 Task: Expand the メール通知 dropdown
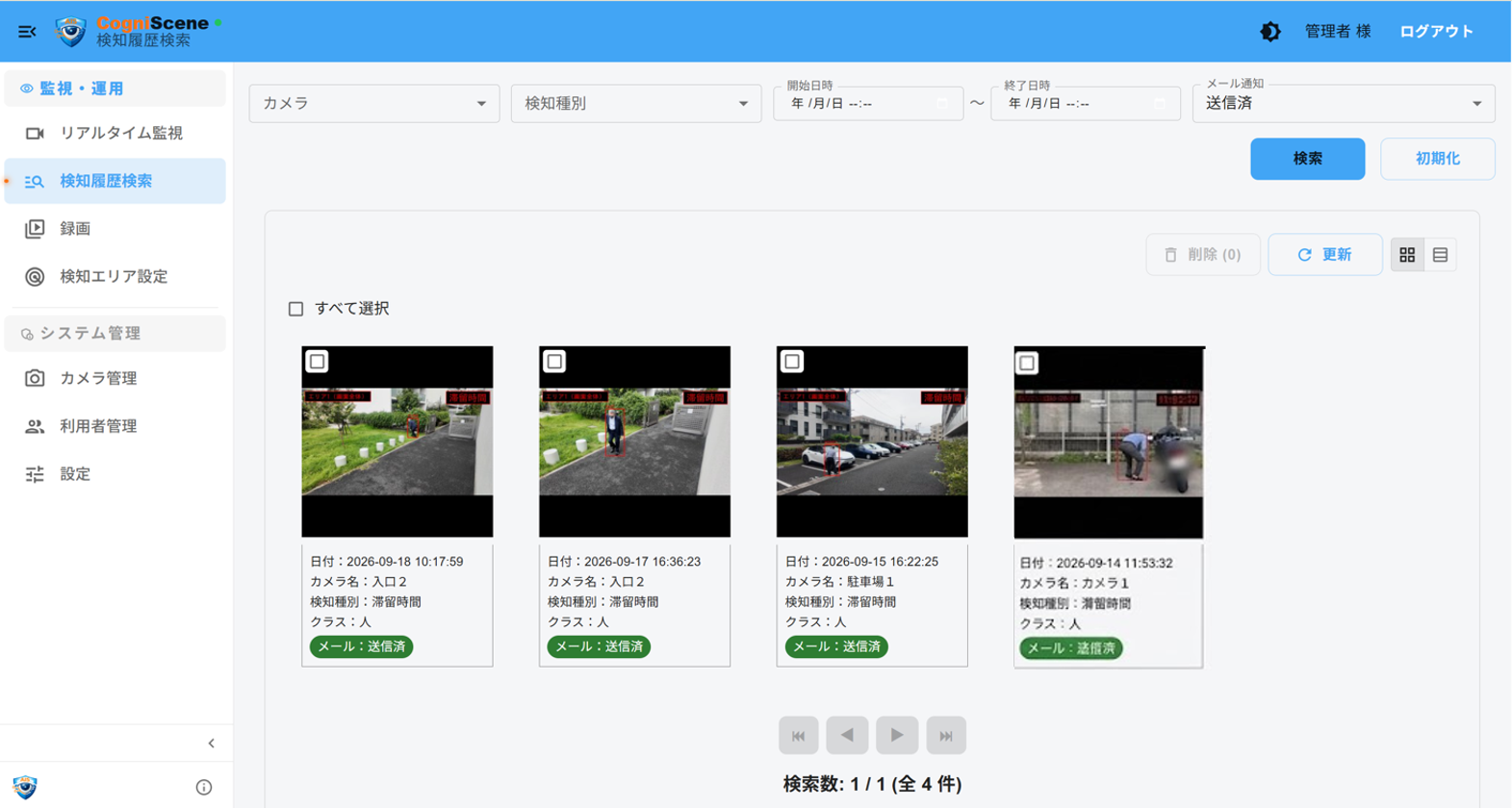[1344, 103]
